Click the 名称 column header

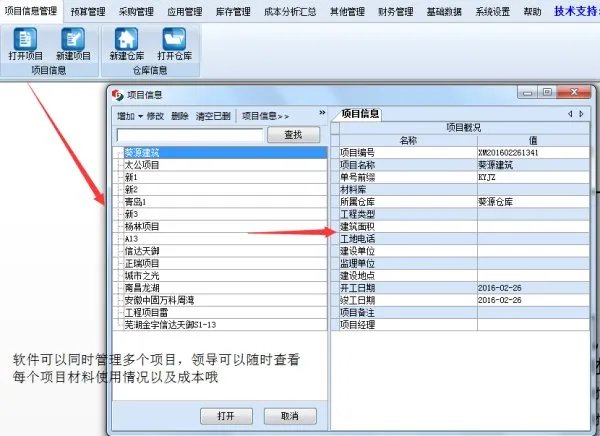pos(408,140)
